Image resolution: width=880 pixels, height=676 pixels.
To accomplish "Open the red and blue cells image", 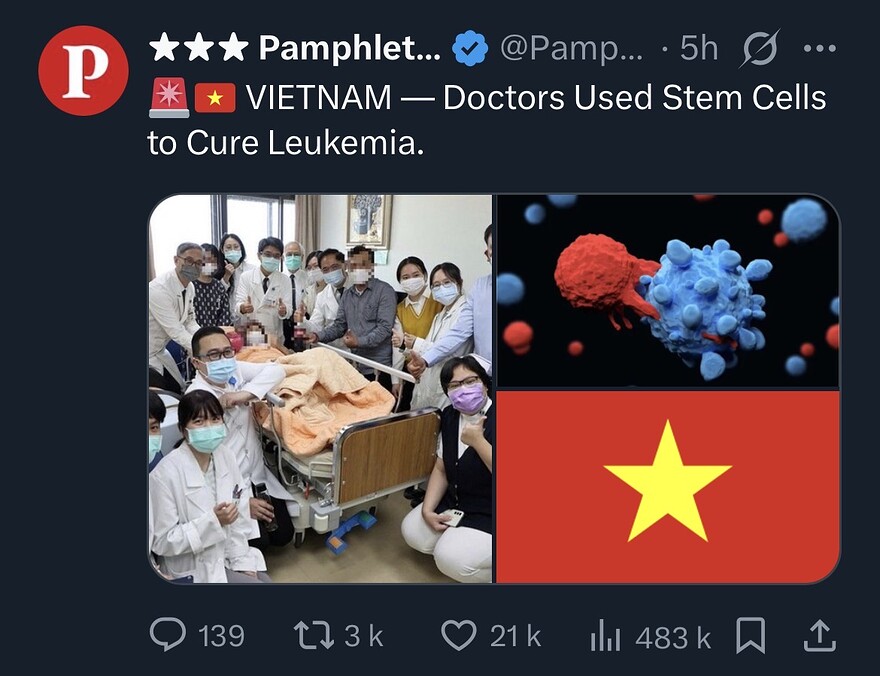I will click(668, 291).
